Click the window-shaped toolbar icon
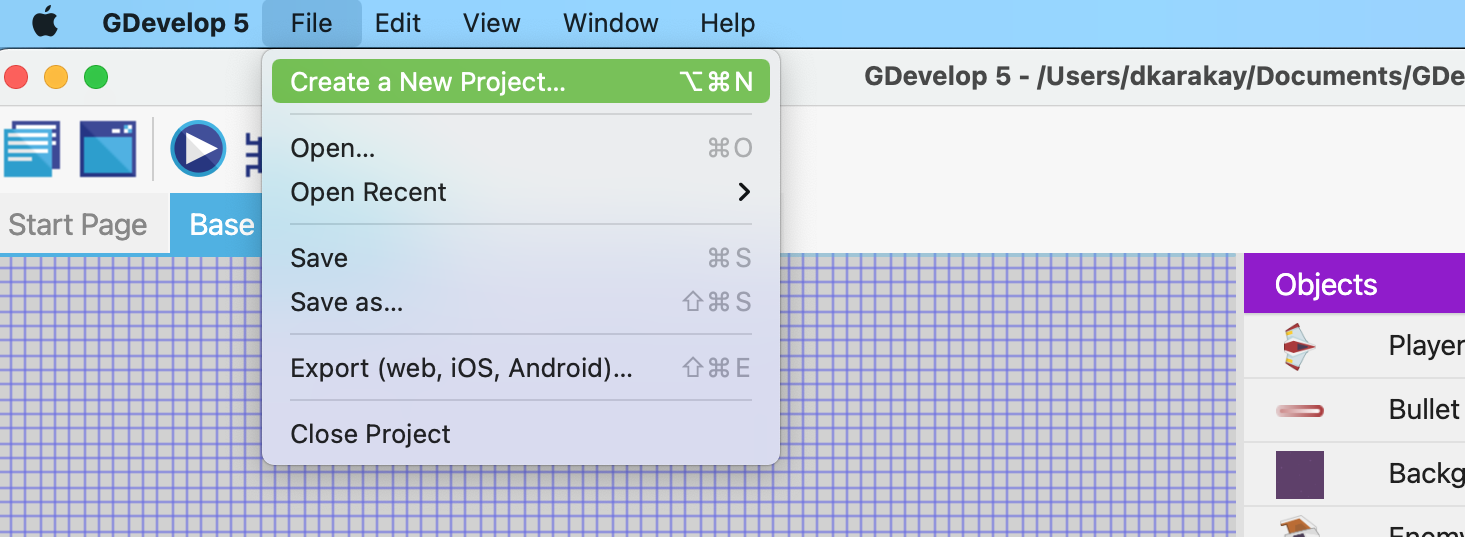 click(107, 149)
